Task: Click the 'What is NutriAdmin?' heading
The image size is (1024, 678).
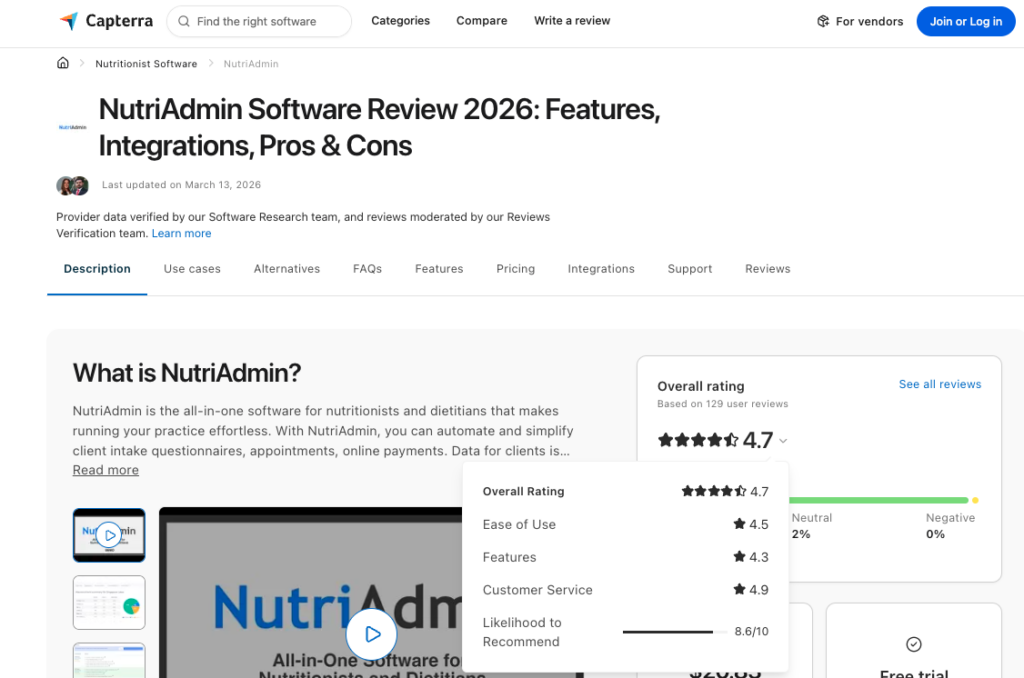Action: click(x=187, y=373)
